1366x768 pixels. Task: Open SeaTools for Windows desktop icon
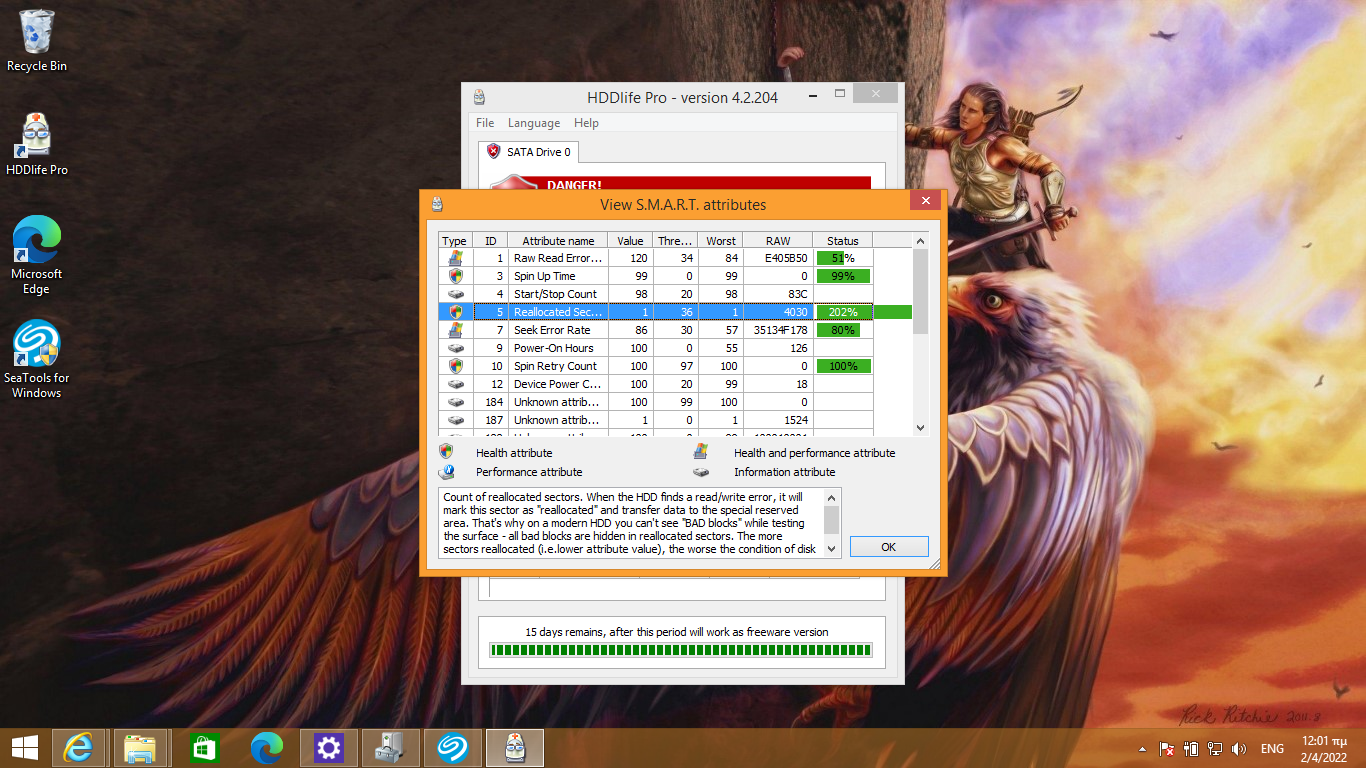37,359
